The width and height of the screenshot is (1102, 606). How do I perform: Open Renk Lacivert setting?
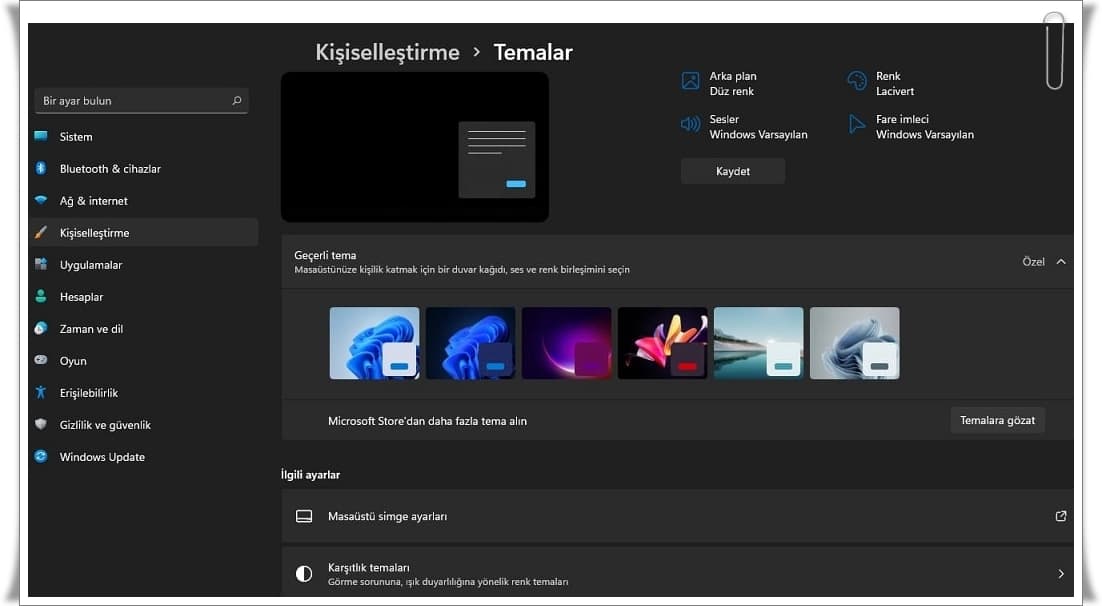pyautogui.click(x=881, y=83)
